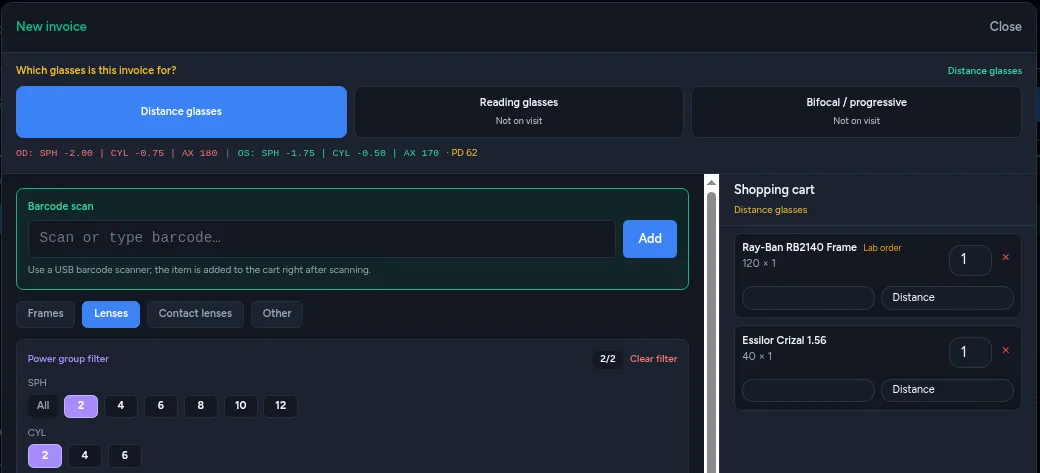Toggle CYL power group 6
Viewport: 1040px width, 473px height.
click(125, 456)
